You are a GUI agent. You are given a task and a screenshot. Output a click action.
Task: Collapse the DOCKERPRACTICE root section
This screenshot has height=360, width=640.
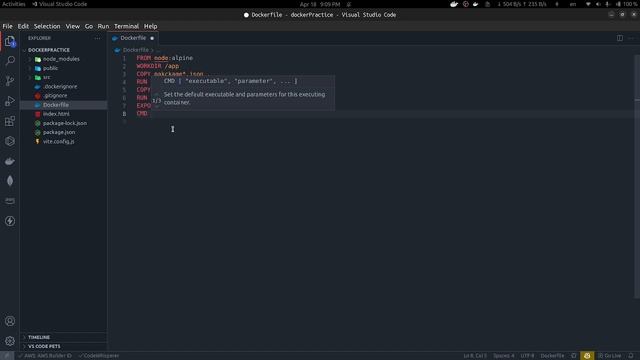pyautogui.click(x=49, y=50)
